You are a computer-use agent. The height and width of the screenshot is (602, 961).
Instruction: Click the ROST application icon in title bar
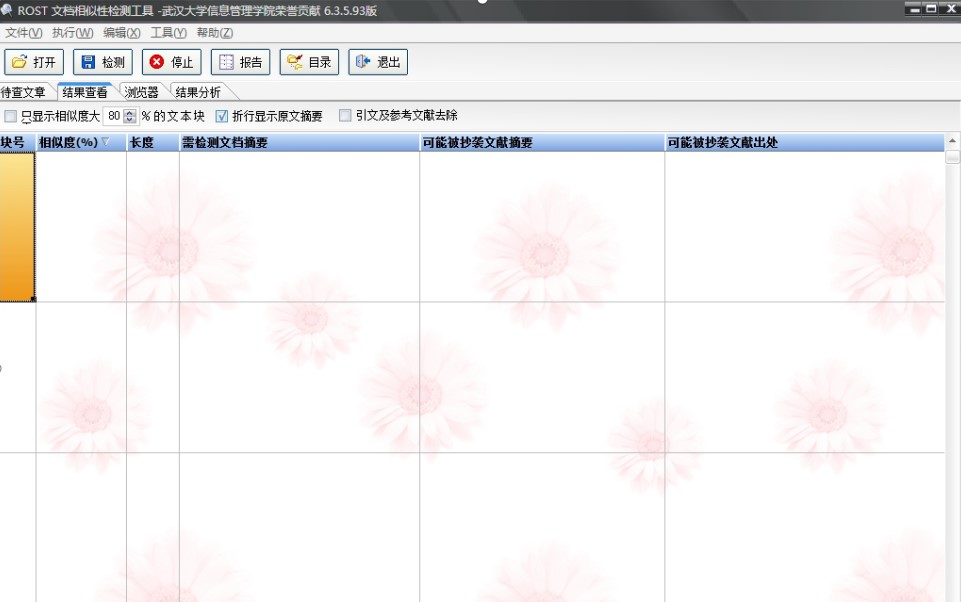[x=7, y=10]
